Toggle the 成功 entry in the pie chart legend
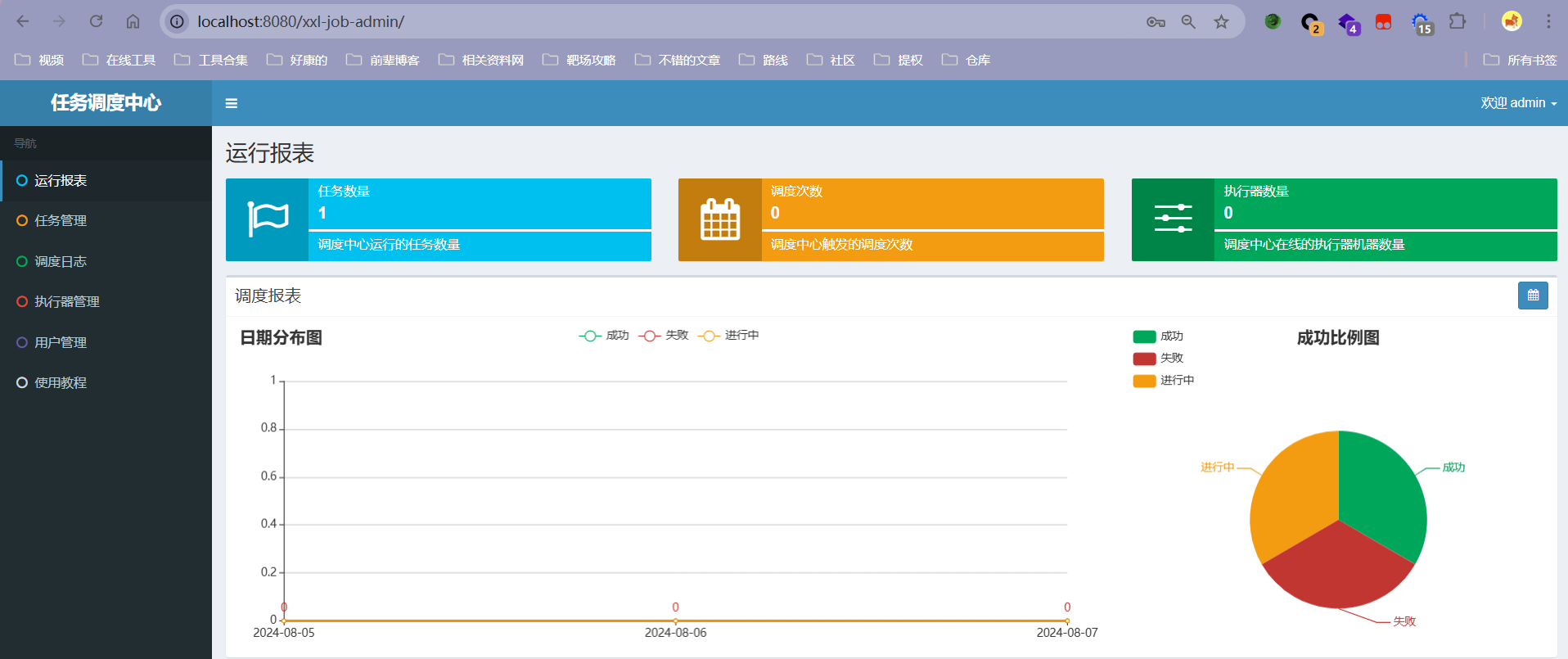 tap(1158, 336)
